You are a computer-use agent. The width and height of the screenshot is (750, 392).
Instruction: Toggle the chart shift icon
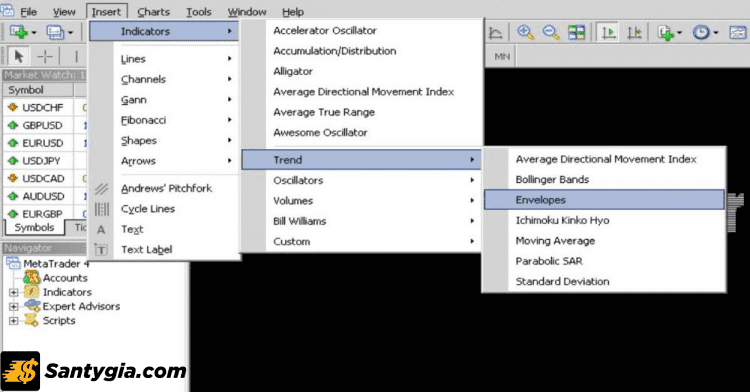[634, 33]
